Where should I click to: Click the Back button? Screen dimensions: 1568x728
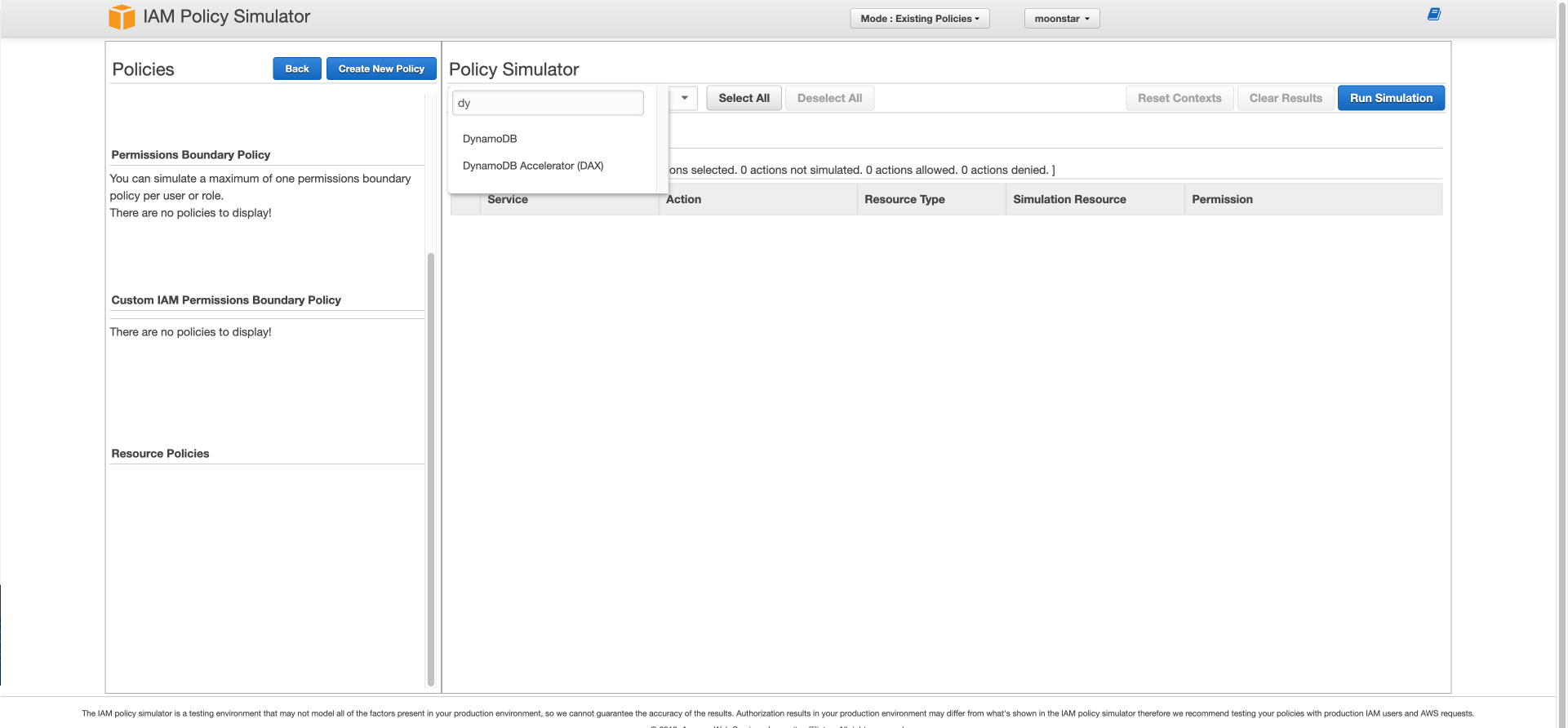click(x=297, y=69)
